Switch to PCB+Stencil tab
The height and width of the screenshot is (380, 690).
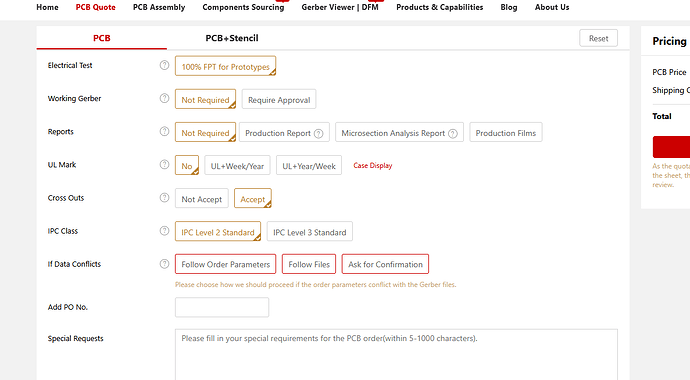pyautogui.click(x=232, y=38)
